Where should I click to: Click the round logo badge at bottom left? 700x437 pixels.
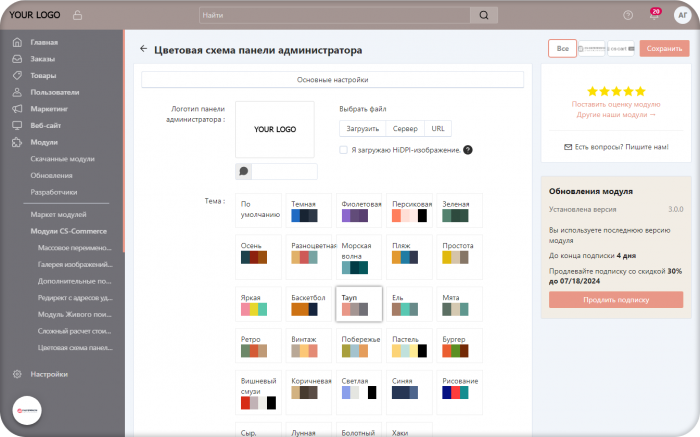[27, 411]
